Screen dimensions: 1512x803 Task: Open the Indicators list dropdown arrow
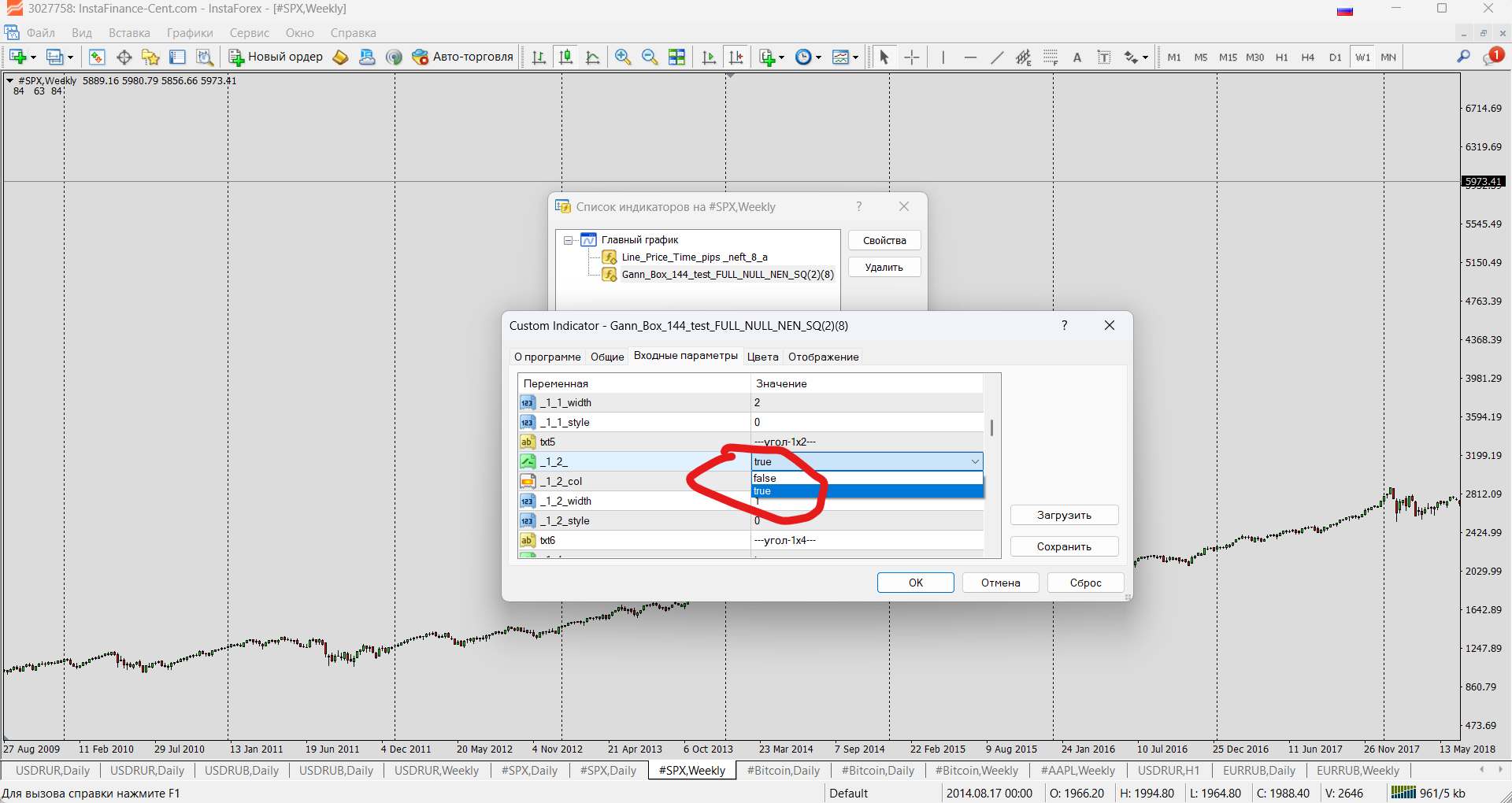(x=781, y=57)
